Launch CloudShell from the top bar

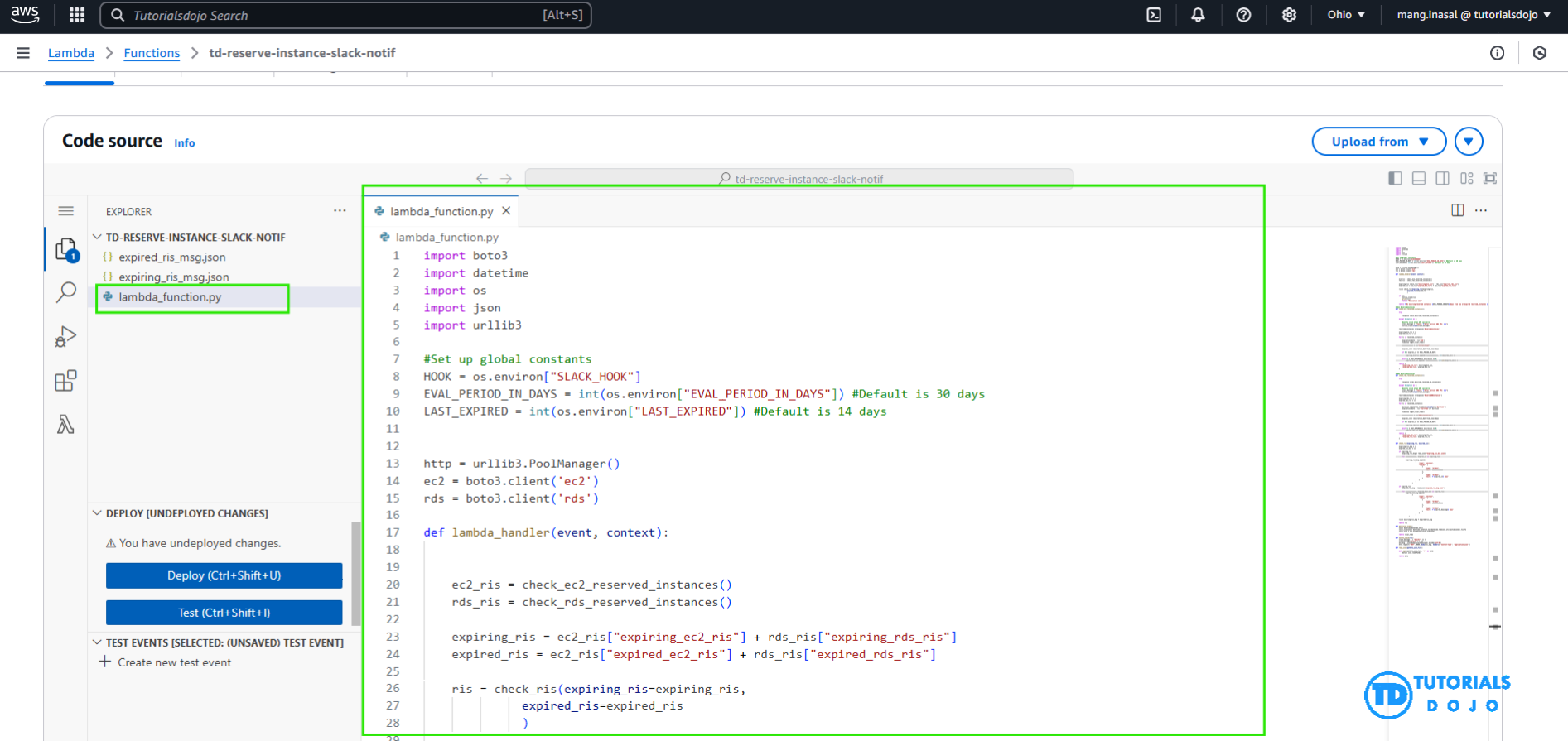tap(1154, 15)
